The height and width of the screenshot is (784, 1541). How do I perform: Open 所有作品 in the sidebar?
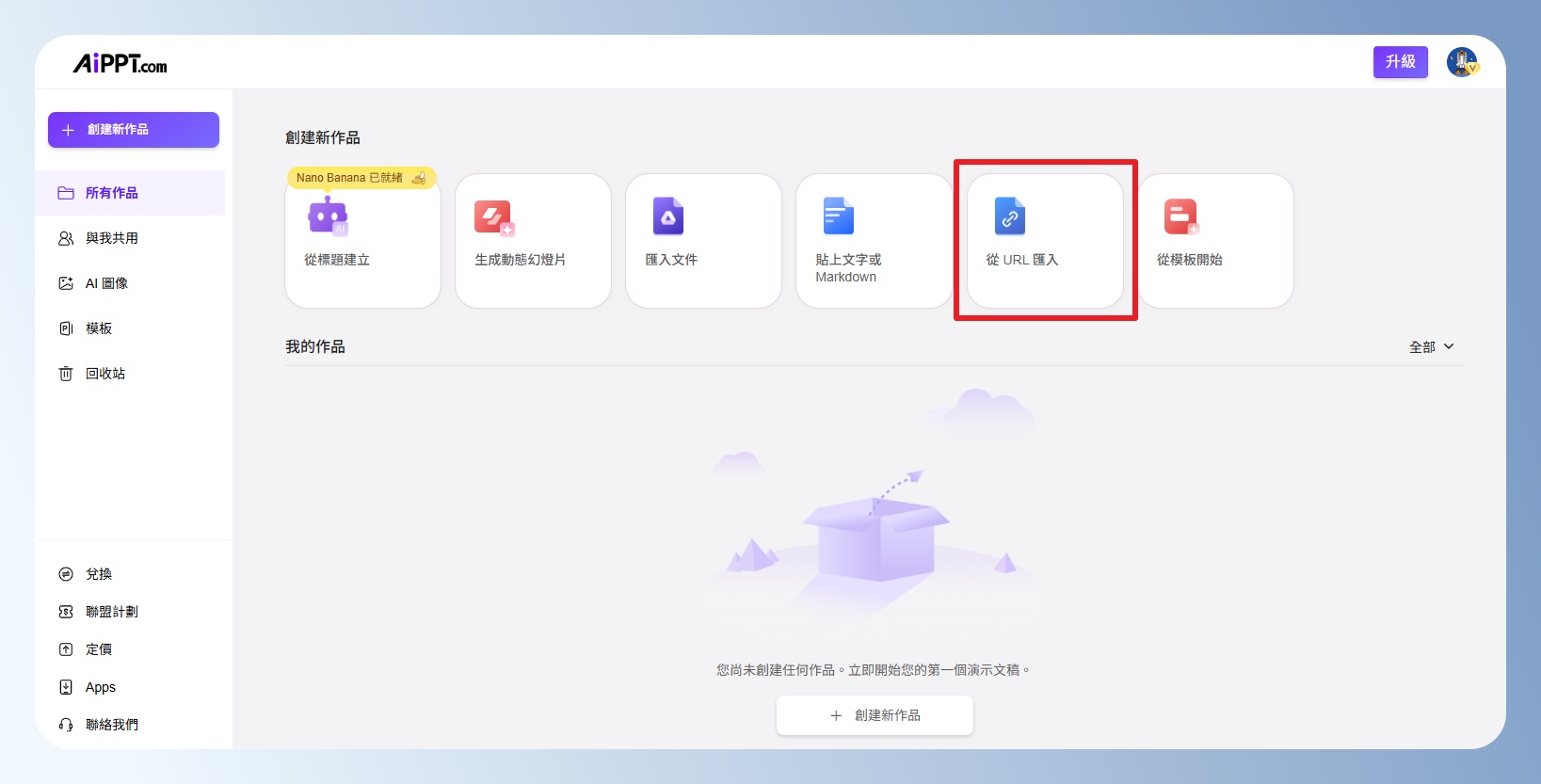point(111,193)
